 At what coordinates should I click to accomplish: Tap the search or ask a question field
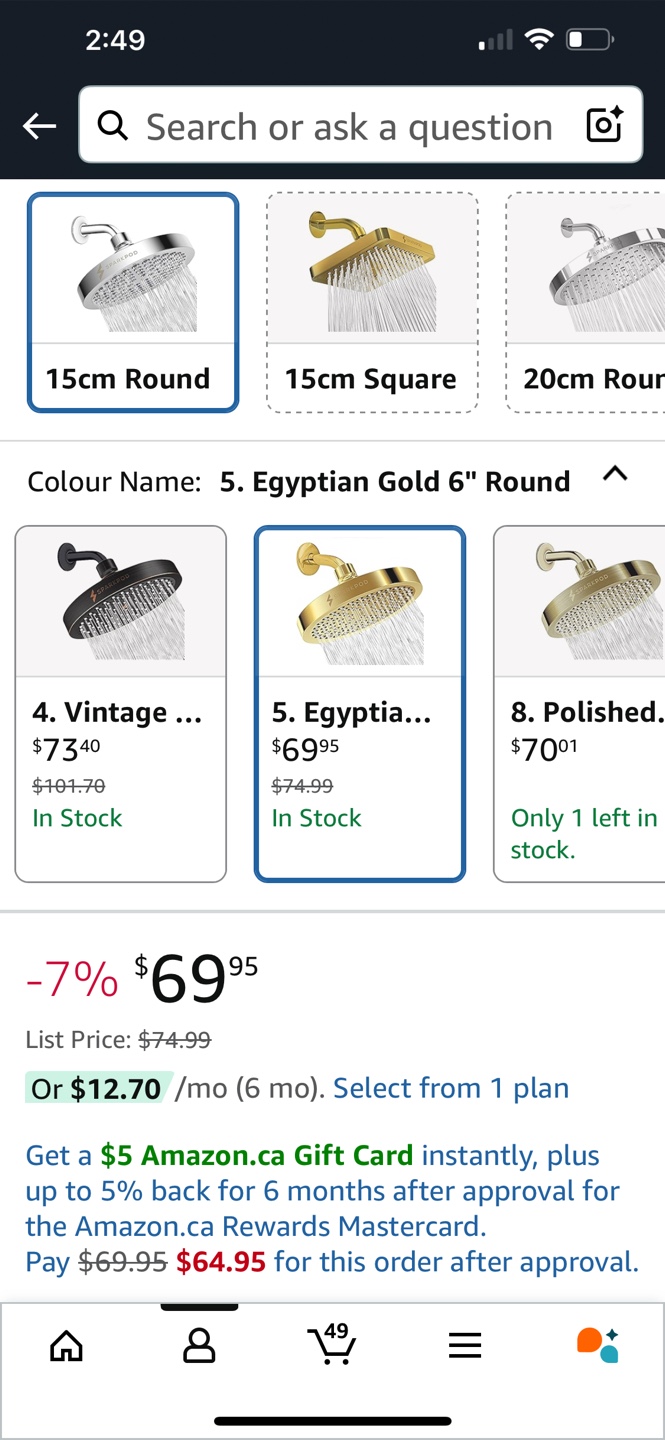350,127
